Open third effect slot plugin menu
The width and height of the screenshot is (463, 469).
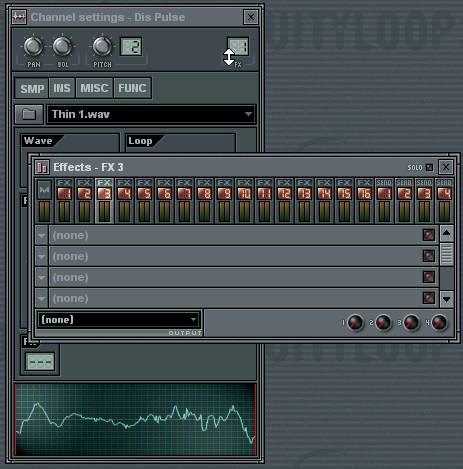point(42,277)
